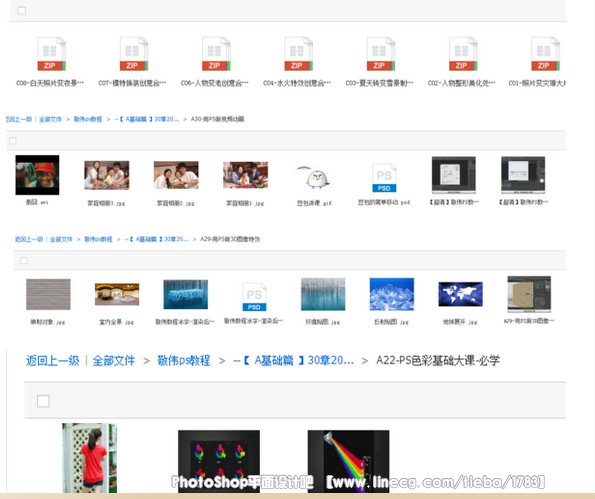Open the color wheels thumbnail in the A22 folder

[x=219, y=461]
